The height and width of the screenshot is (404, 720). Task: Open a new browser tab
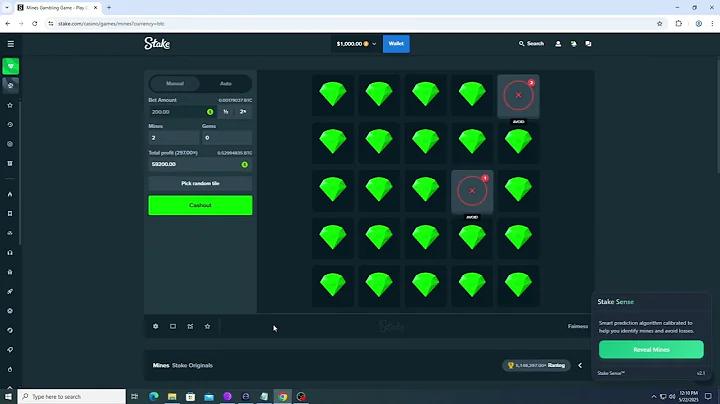click(x=109, y=8)
